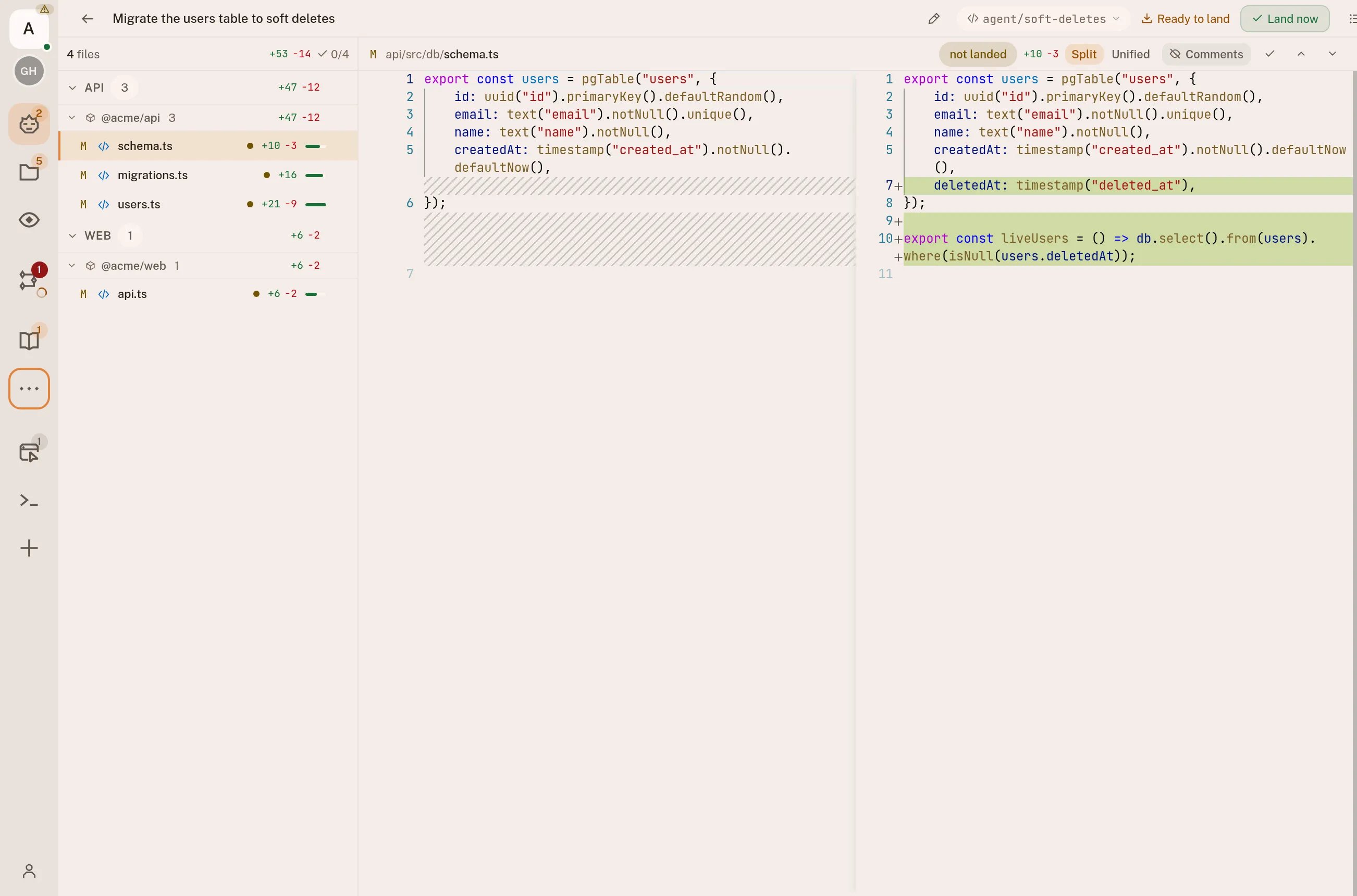Select schema.ts in the file tree
This screenshot has height=896, width=1357.
coord(208,146)
